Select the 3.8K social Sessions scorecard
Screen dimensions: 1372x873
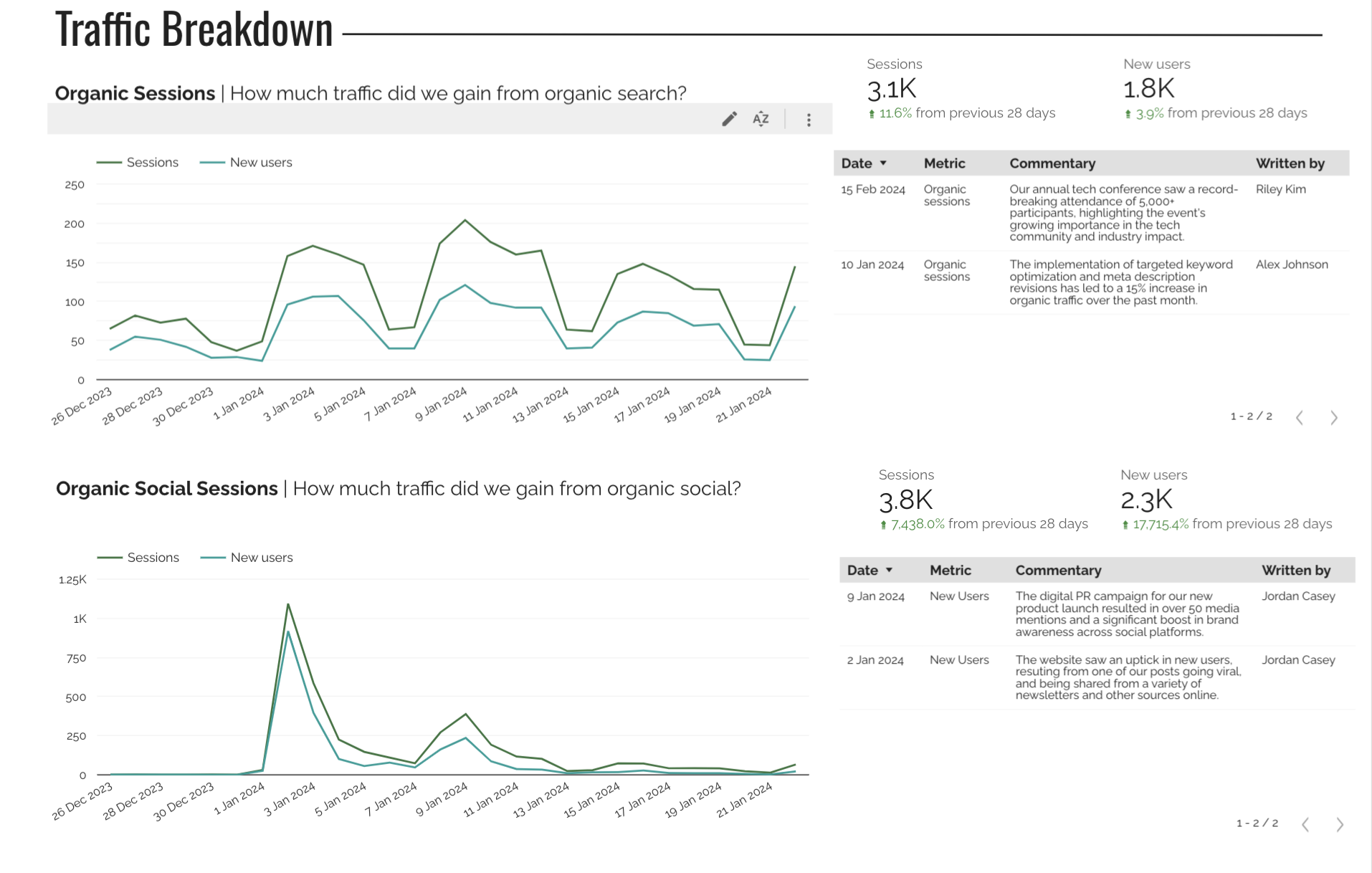(x=983, y=500)
